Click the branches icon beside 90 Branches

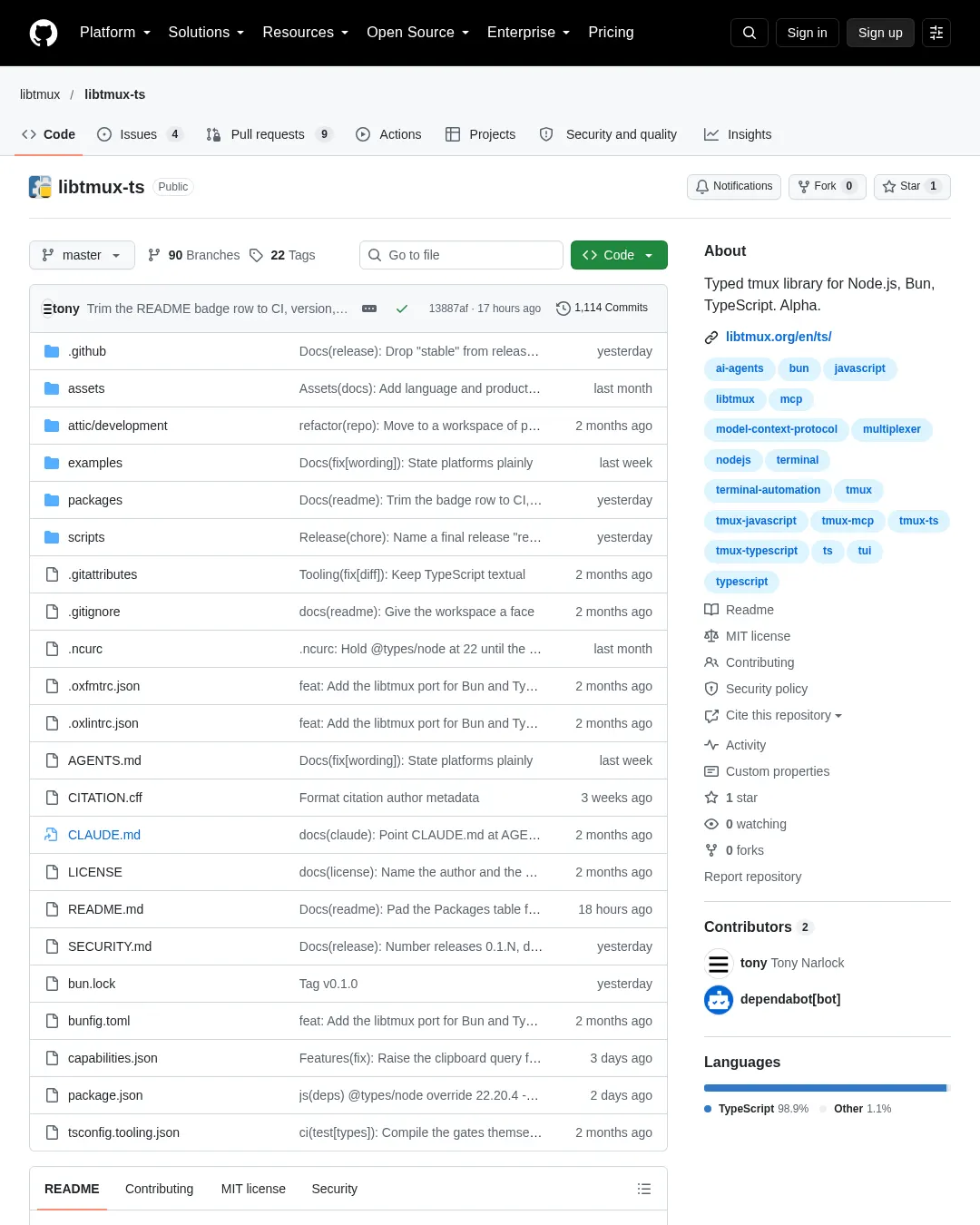[x=154, y=255]
